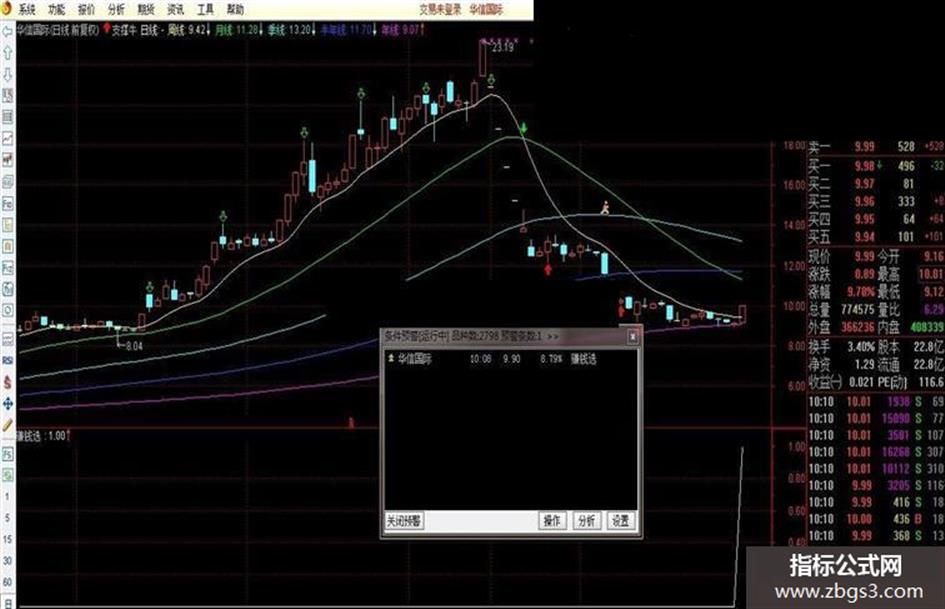Click the red up-arrow signal below the candles near 12.00
The image size is (945, 609).
click(548, 269)
